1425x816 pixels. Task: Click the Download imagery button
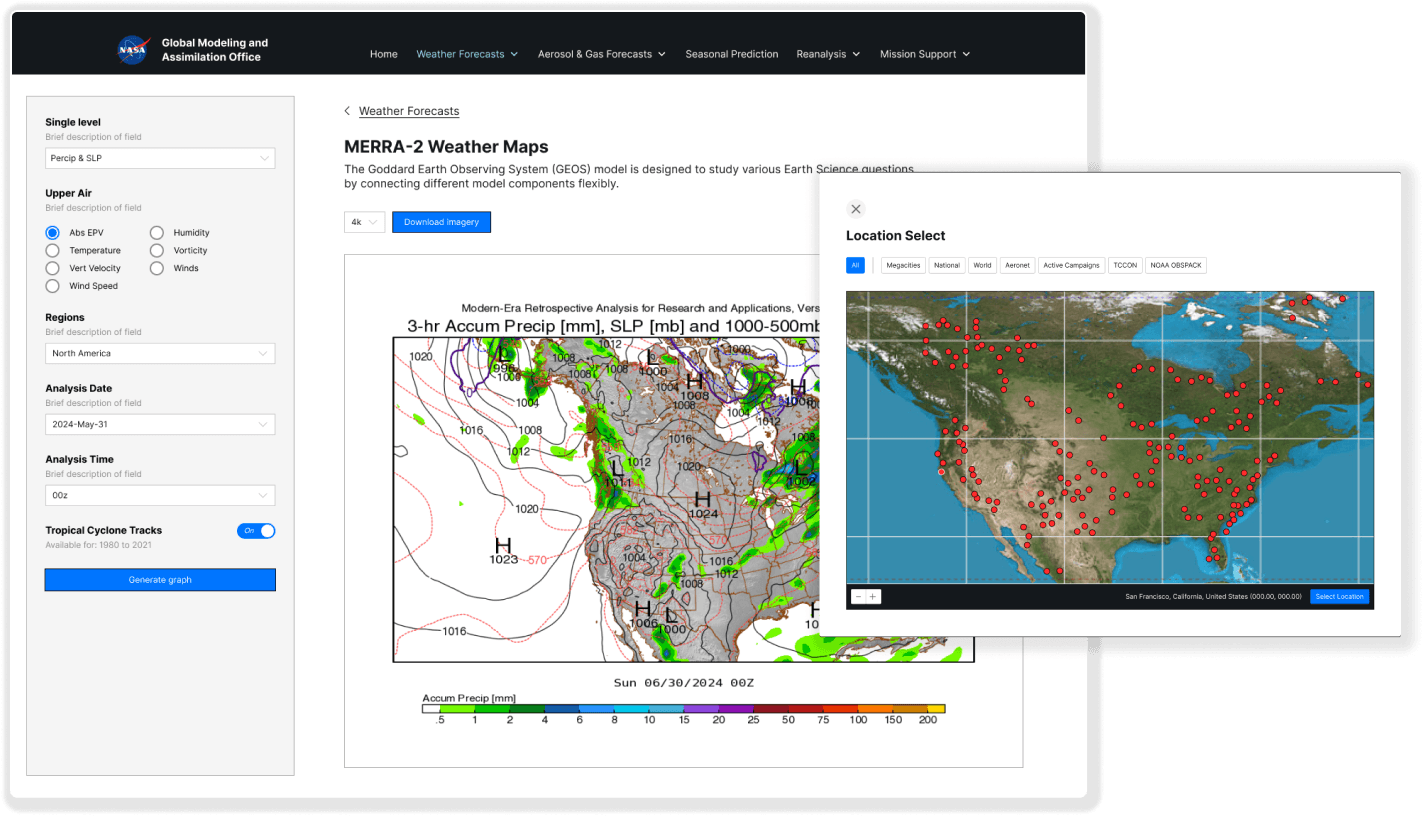click(441, 222)
